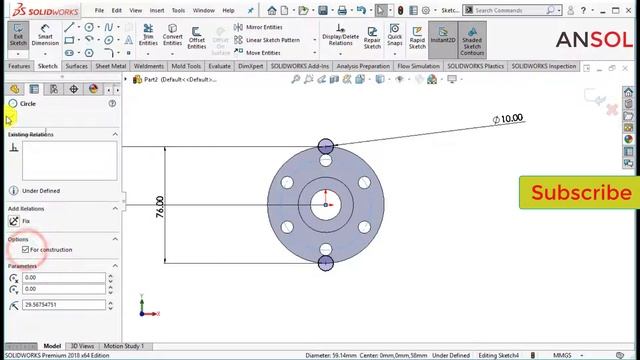
Task: Open the Help menu
Action: (x=228, y=11)
